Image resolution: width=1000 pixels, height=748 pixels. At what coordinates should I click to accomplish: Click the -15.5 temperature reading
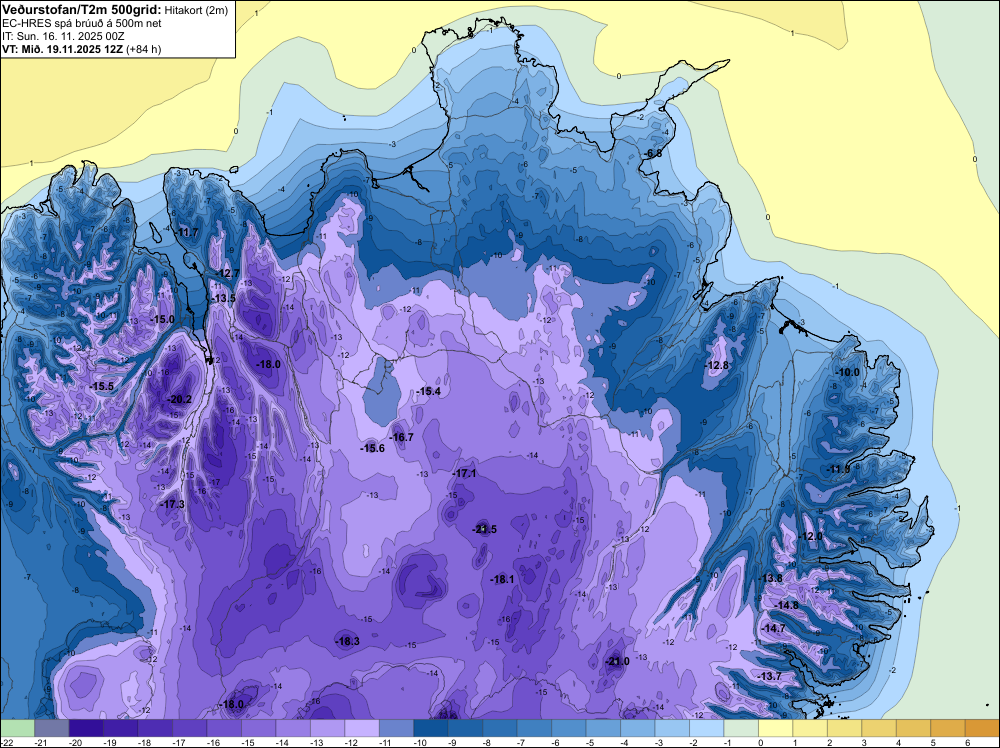(x=101, y=386)
